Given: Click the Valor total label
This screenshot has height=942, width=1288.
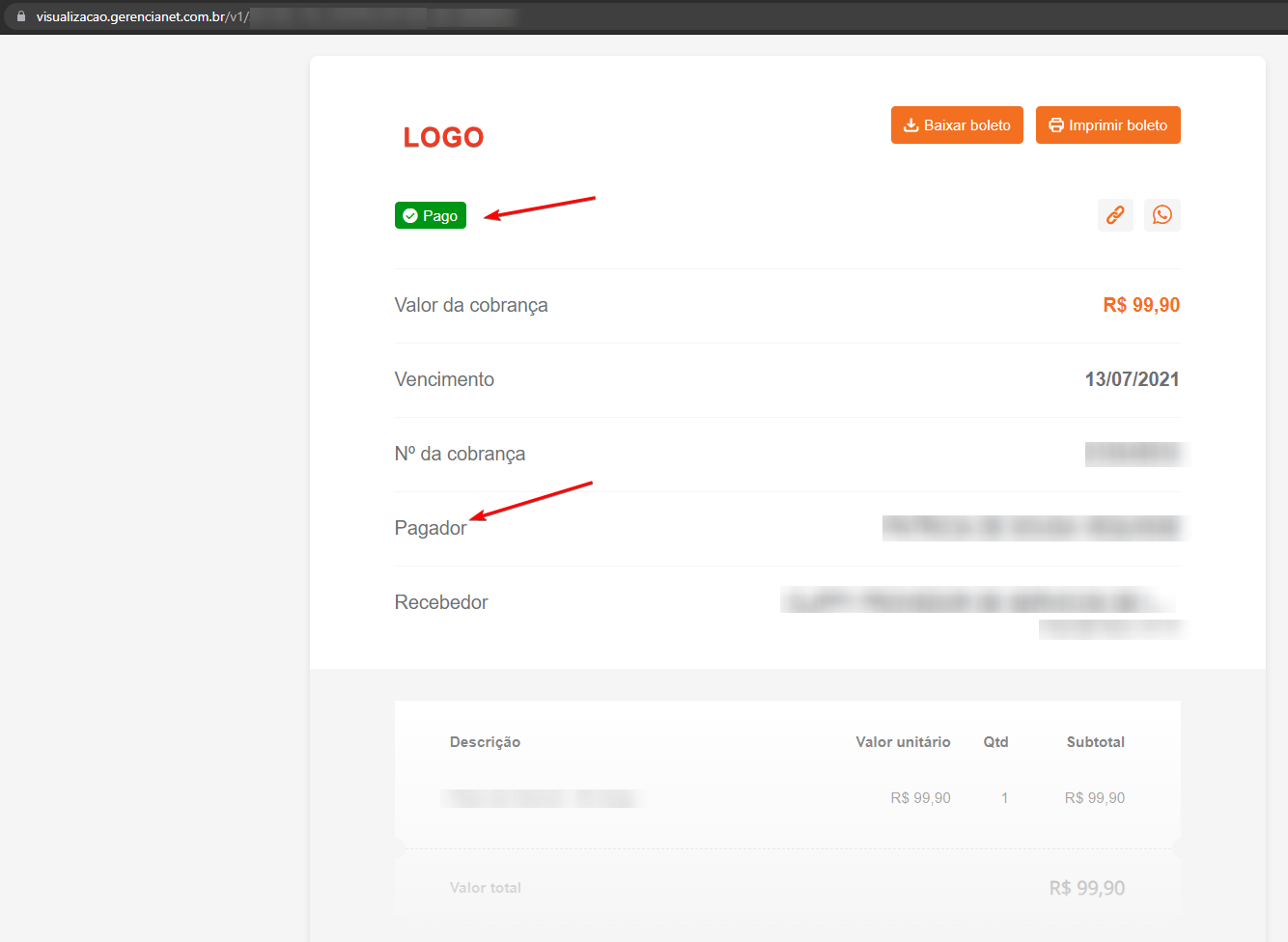Looking at the screenshot, I should point(485,888).
